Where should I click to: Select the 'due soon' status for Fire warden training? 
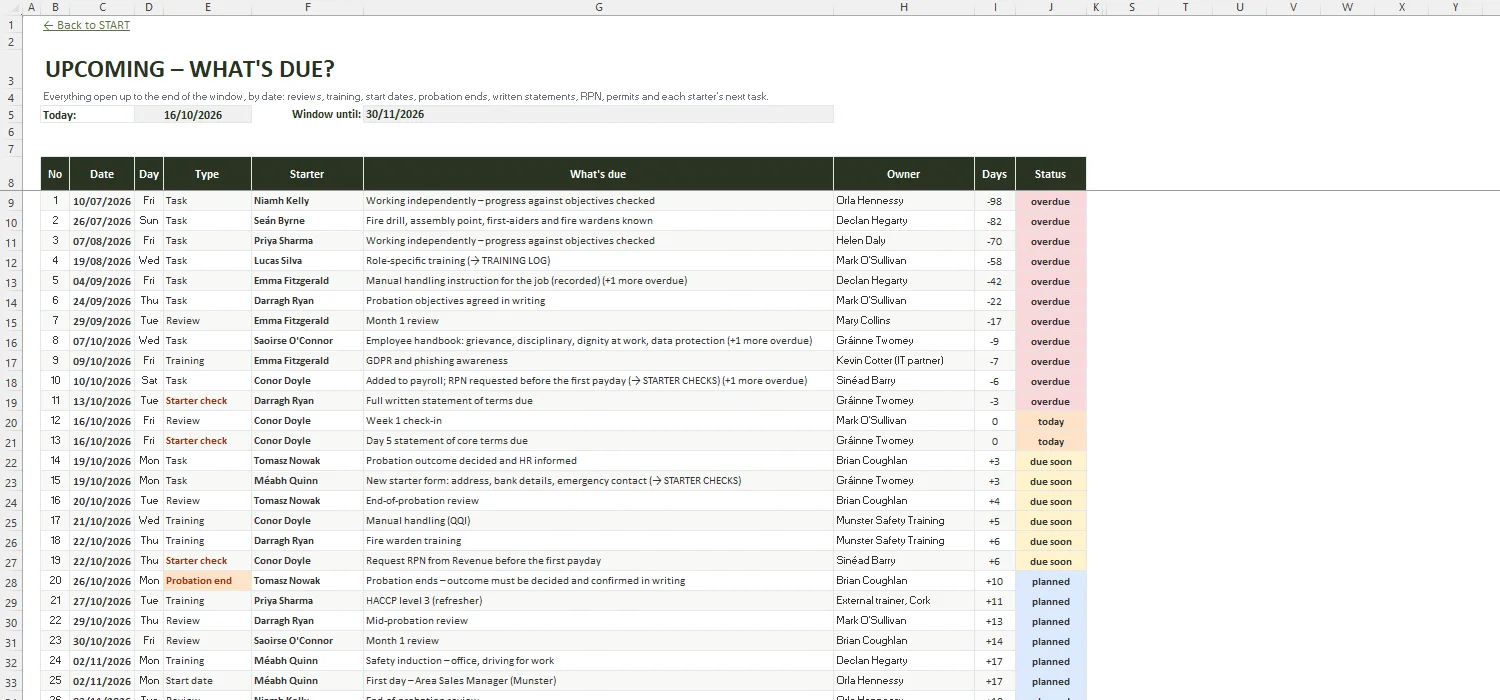tap(1050, 541)
